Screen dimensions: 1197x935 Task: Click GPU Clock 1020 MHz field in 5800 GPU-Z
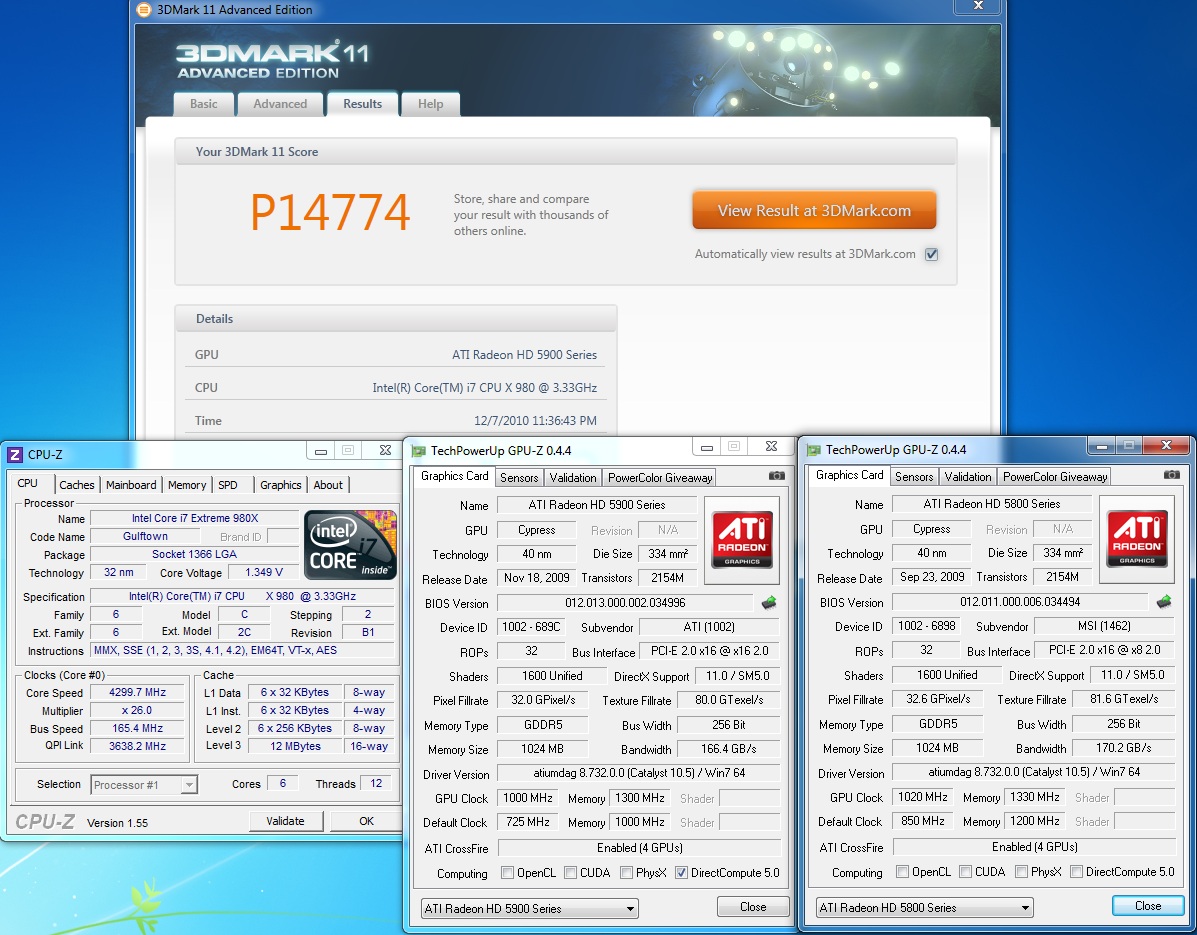pyautogui.click(x=923, y=797)
